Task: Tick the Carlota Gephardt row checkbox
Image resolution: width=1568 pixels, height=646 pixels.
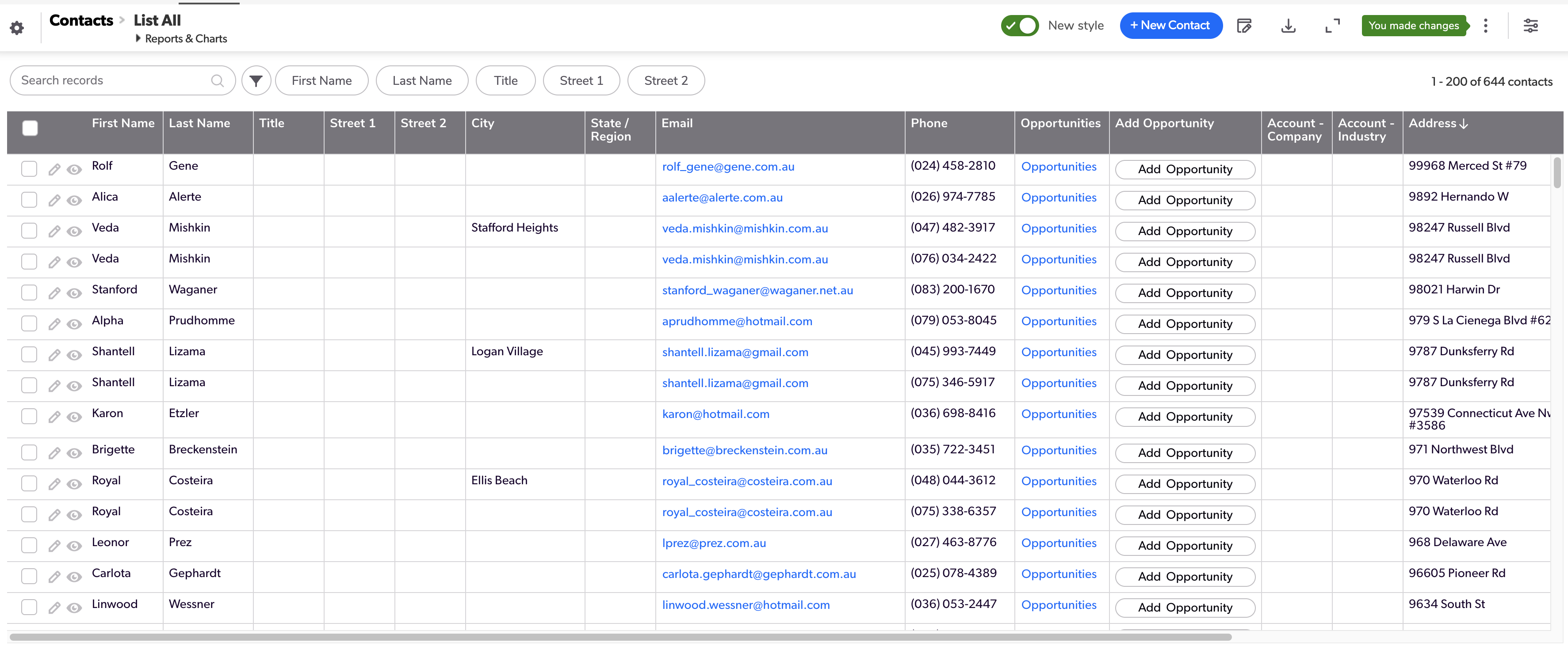Action: [29, 577]
